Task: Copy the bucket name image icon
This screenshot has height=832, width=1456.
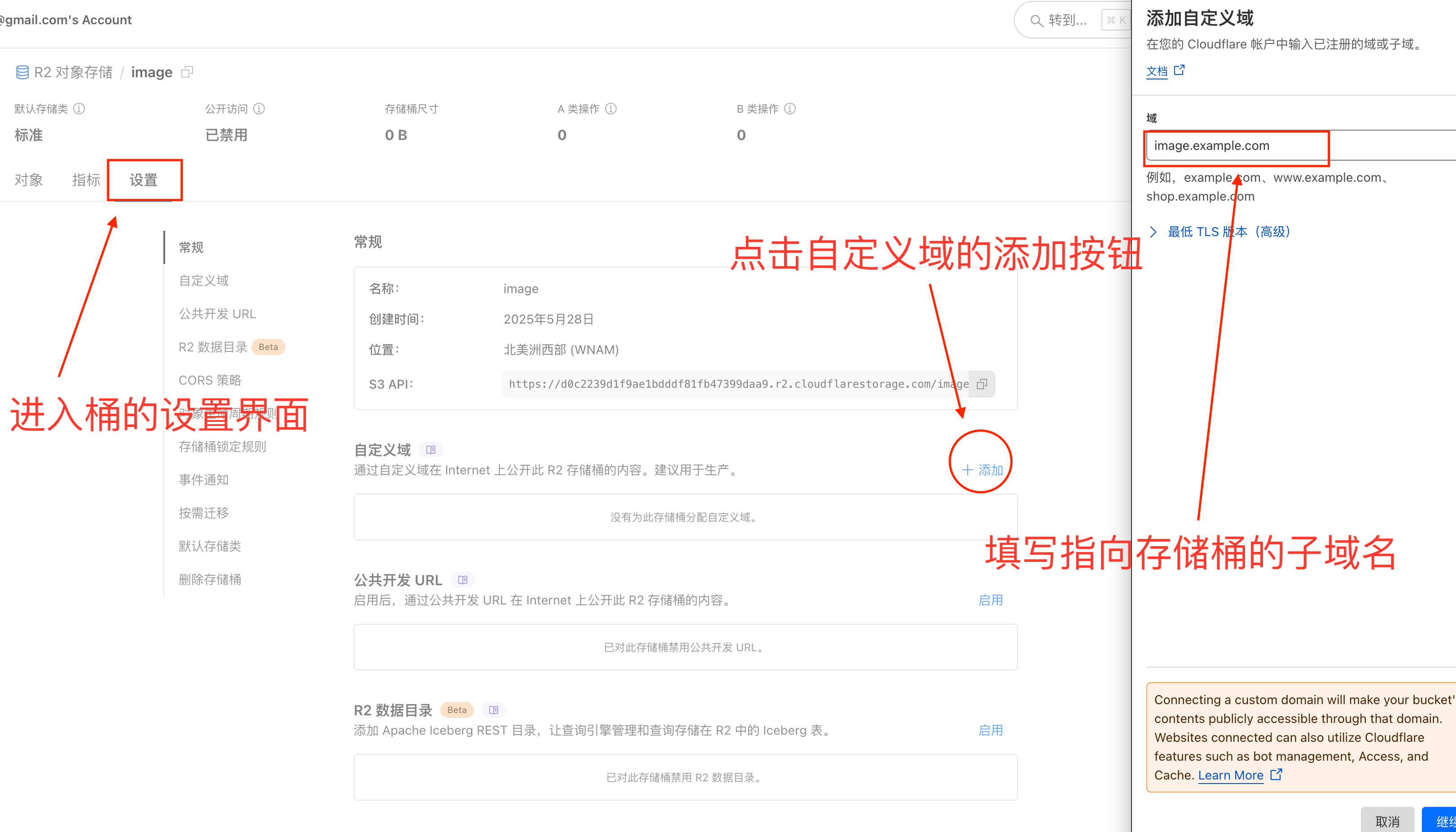Action: (x=187, y=72)
